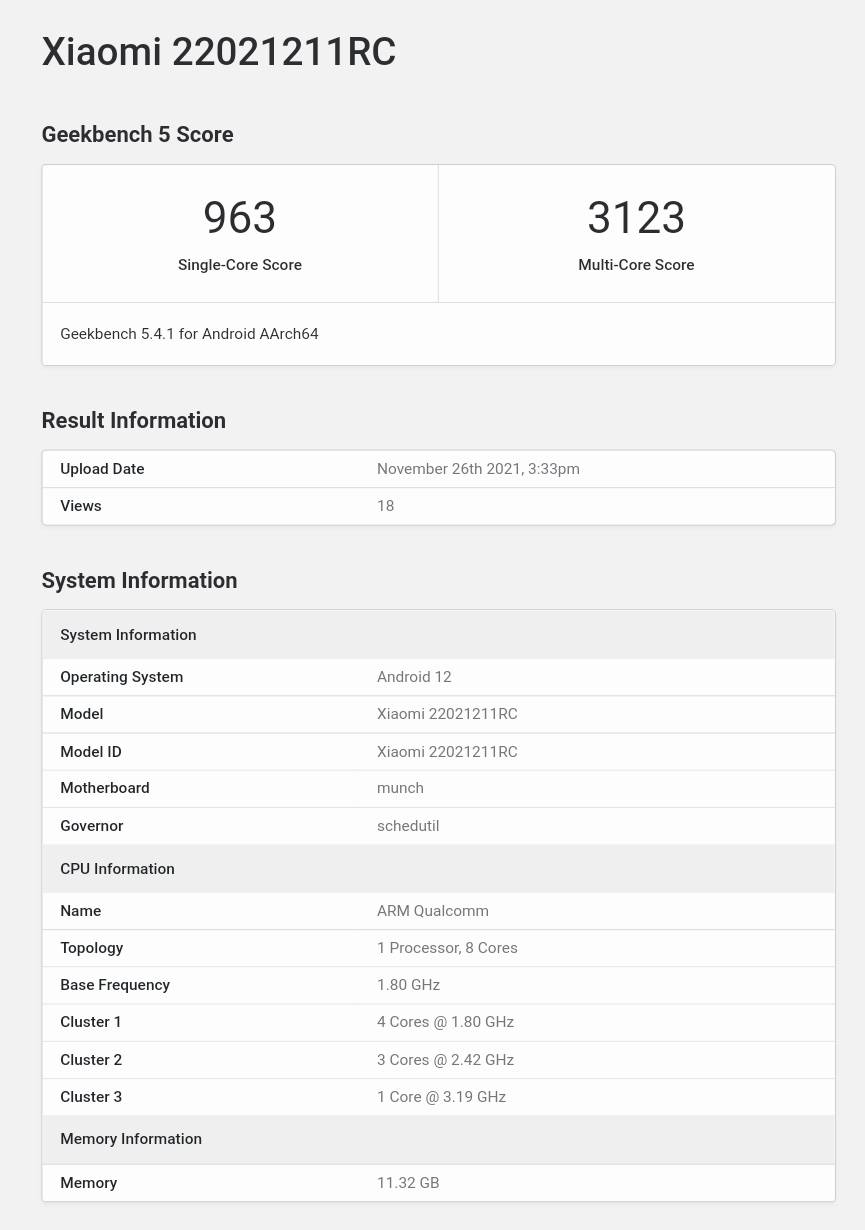Click the Upload Date row
Image resolution: width=865 pixels, height=1230 pixels.
tap(102, 468)
